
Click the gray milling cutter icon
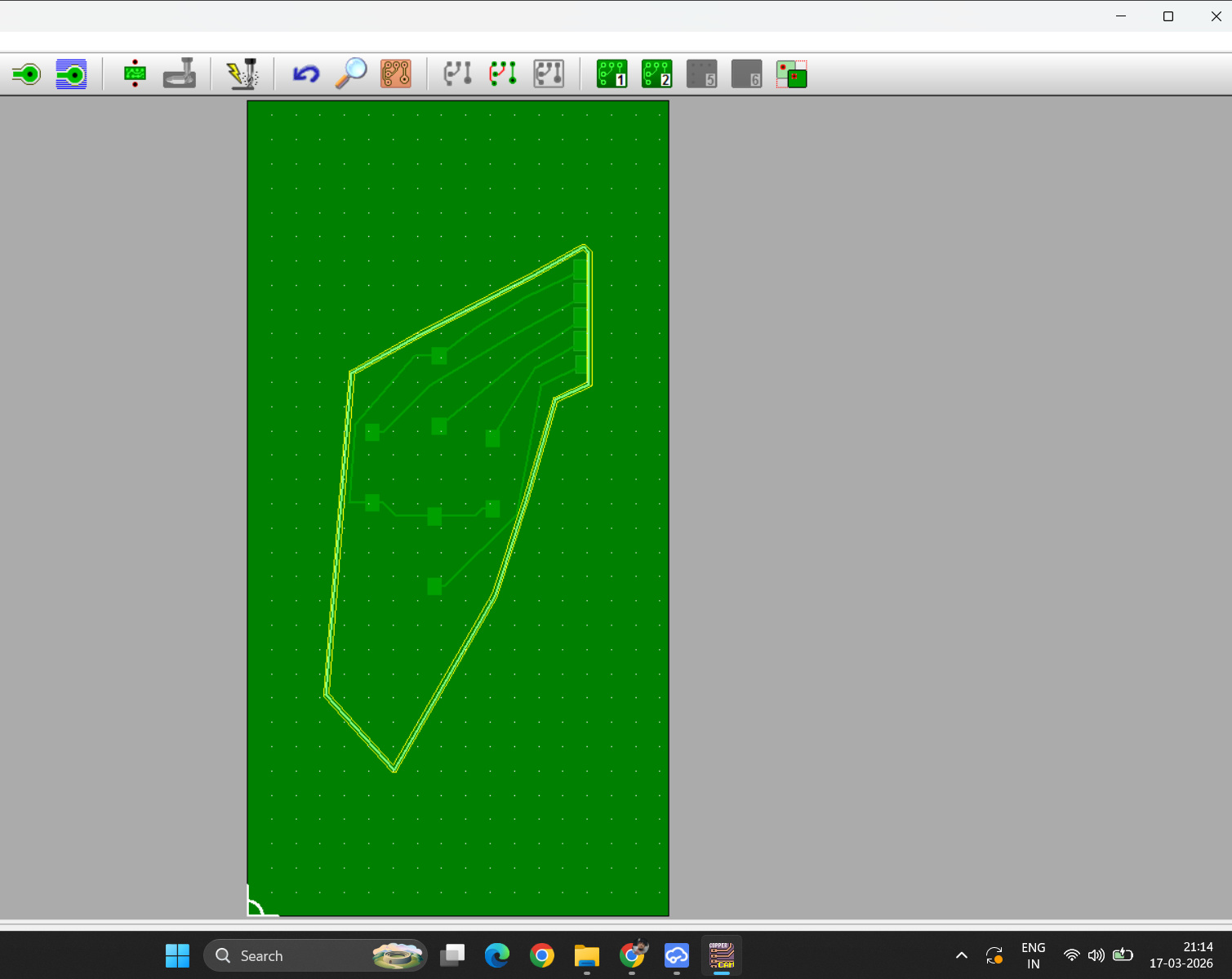point(179,73)
